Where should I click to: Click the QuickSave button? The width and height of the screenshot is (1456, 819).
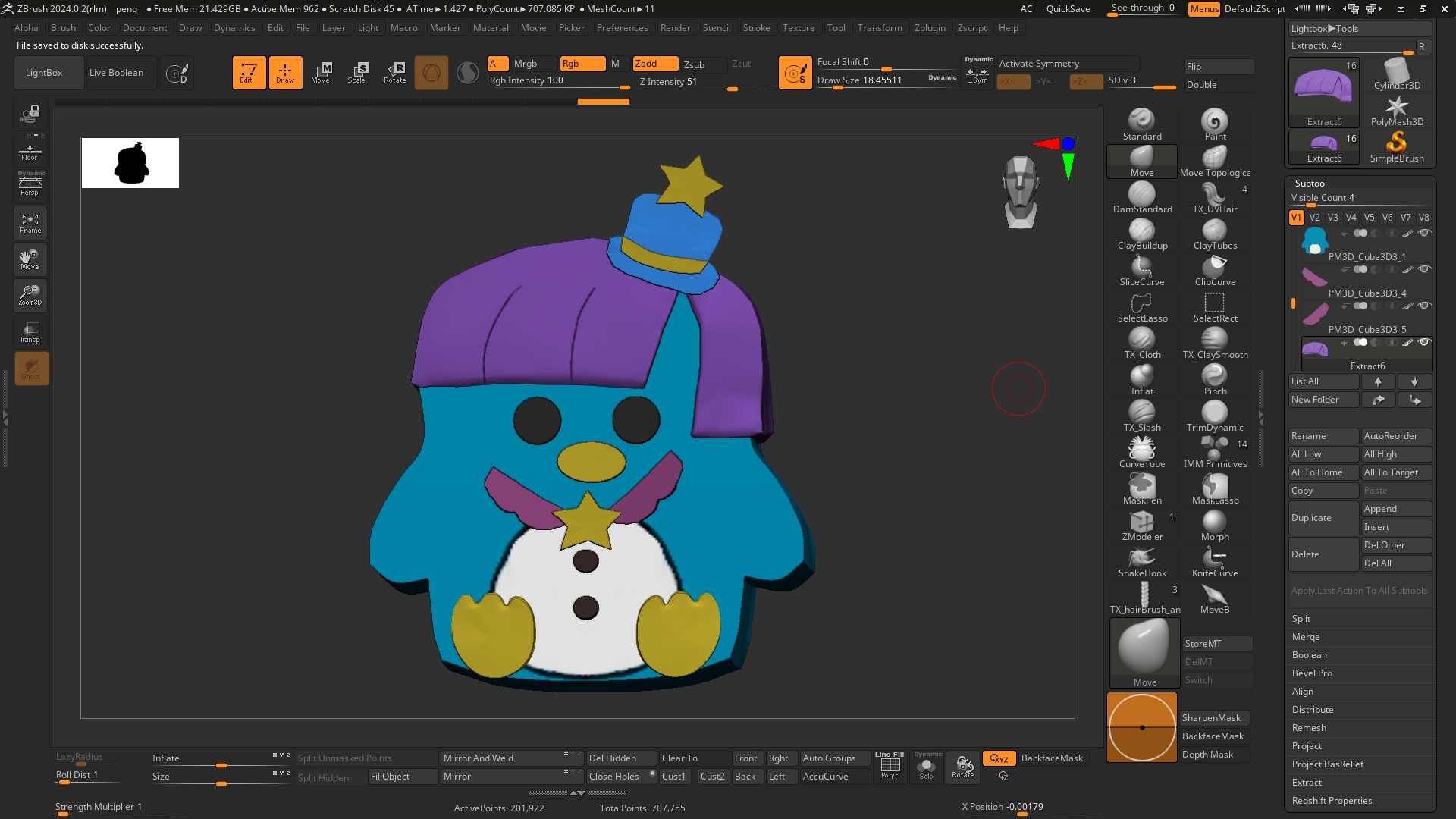pyautogui.click(x=1068, y=9)
